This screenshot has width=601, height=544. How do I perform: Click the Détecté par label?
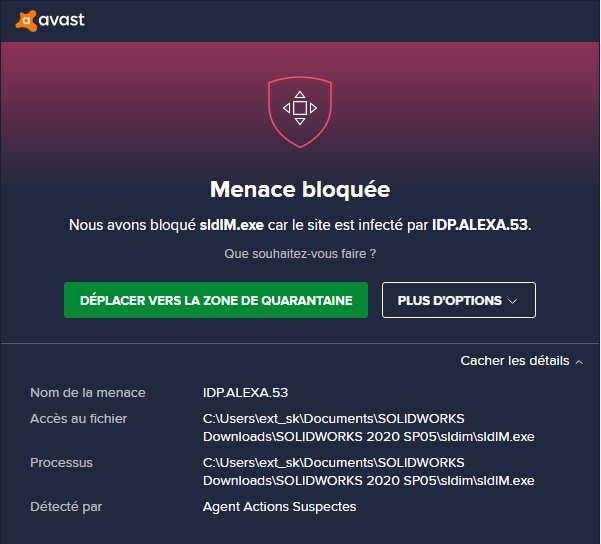pyautogui.click(x=66, y=507)
